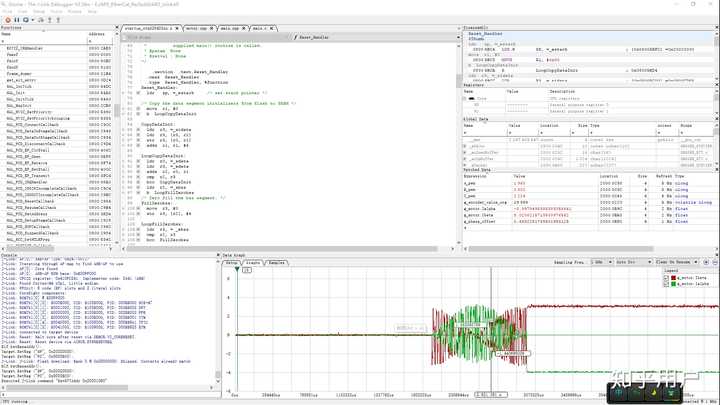Switch to the Setup tab in Data Graph
Image resolution: width=720 pixels, height=405 pixels.
pyautogui.click(x=231, y=261)
